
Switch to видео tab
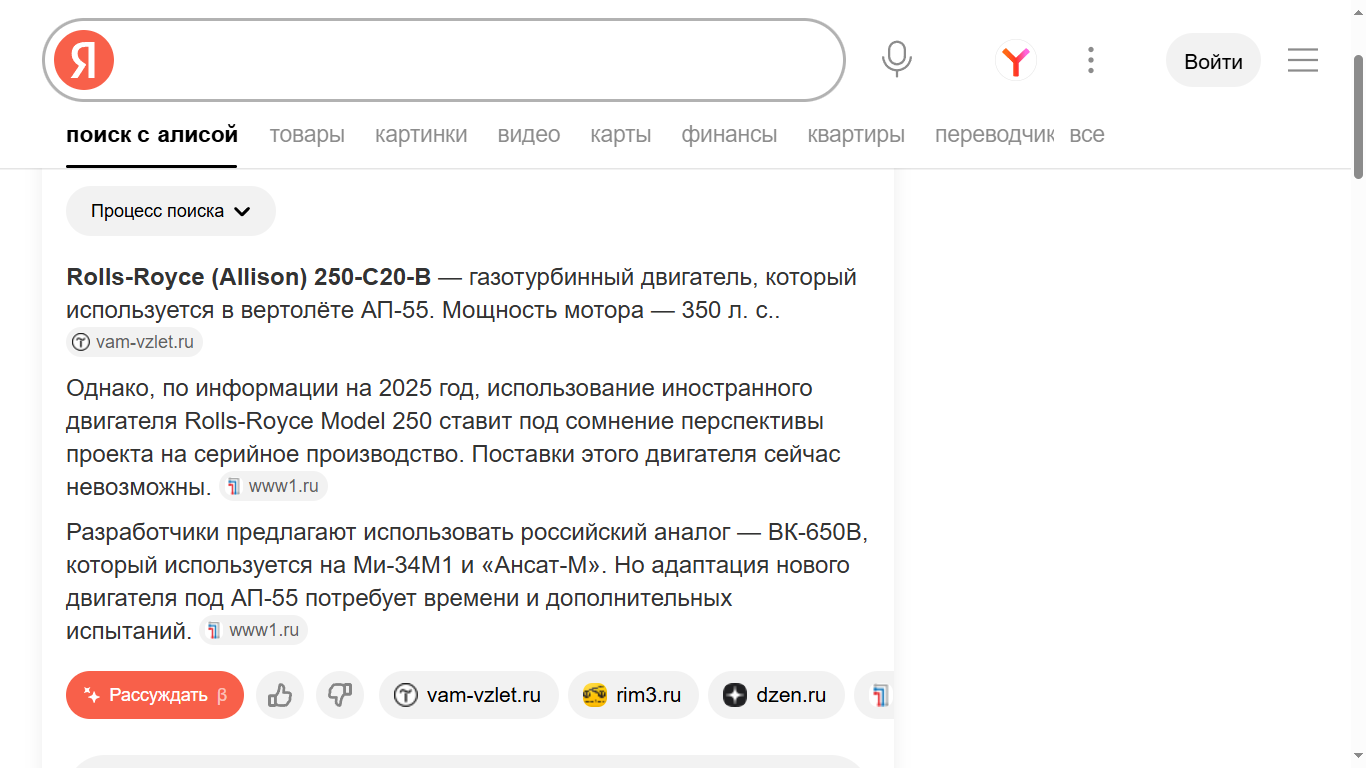(x=529, y=135)
